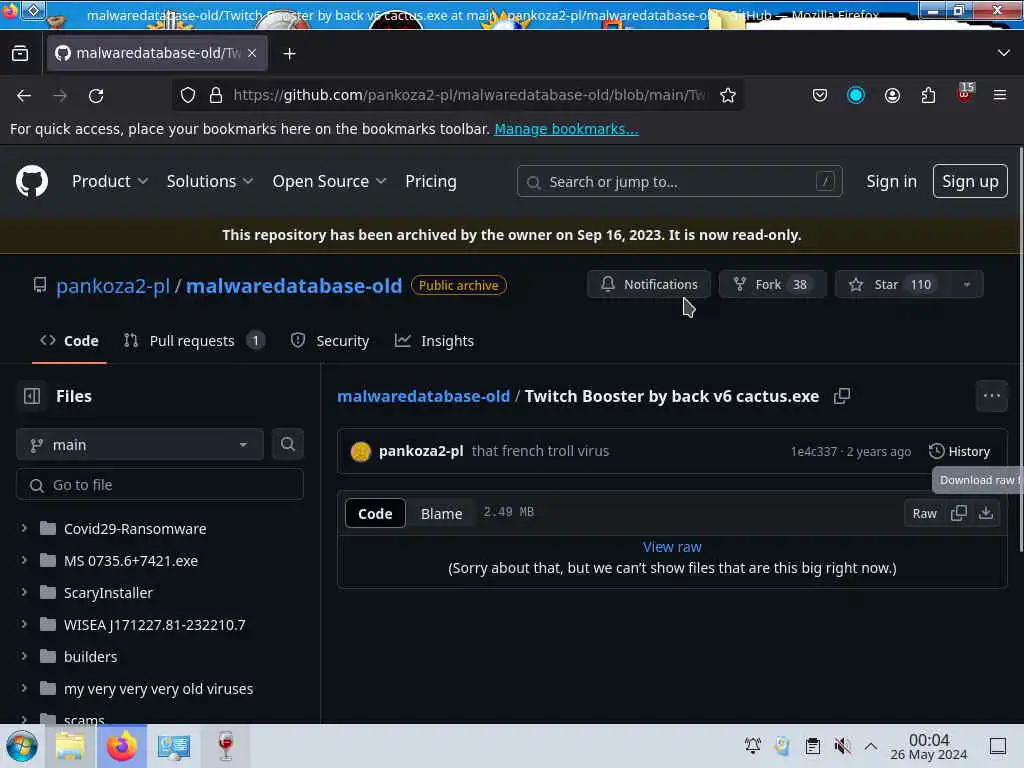Click the muted volume tray icon
Image resolution: width=1024 pixels, height=768 pixels.
842,746
